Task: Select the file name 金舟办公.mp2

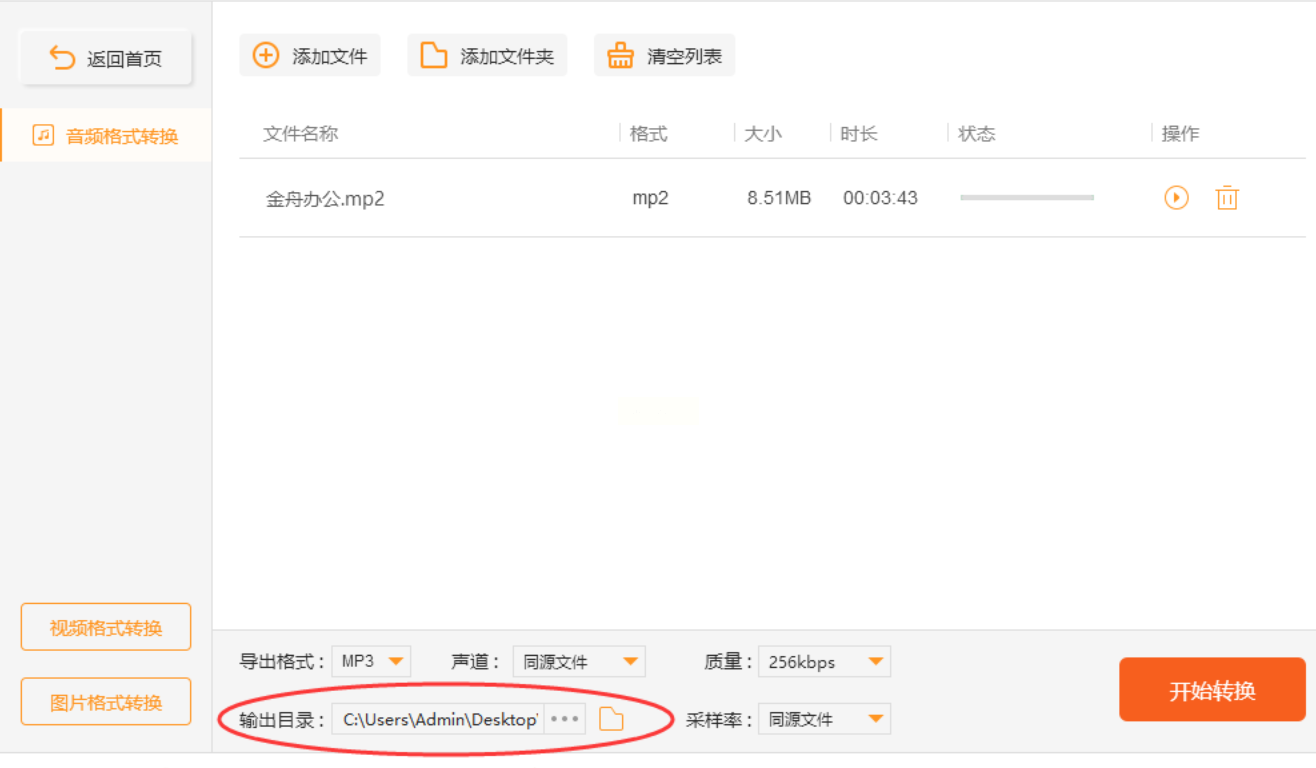Action: (x=325, y=198)
